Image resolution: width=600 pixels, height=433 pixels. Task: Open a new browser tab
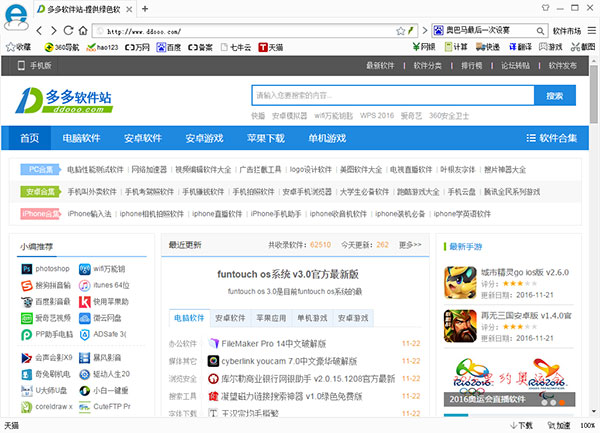[x=145, y=9]
